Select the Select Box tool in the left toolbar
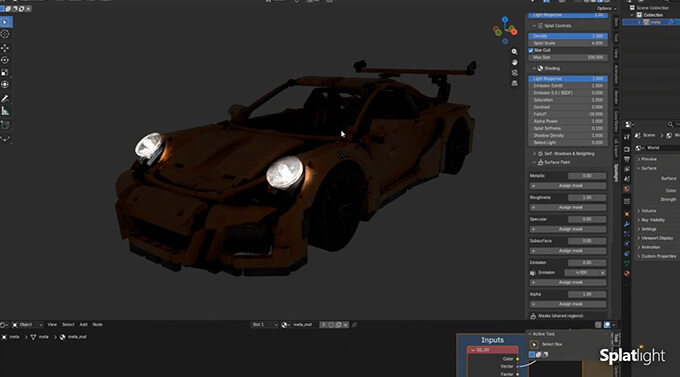This screenshot has height=377, width=680. [x=5, y=22]
